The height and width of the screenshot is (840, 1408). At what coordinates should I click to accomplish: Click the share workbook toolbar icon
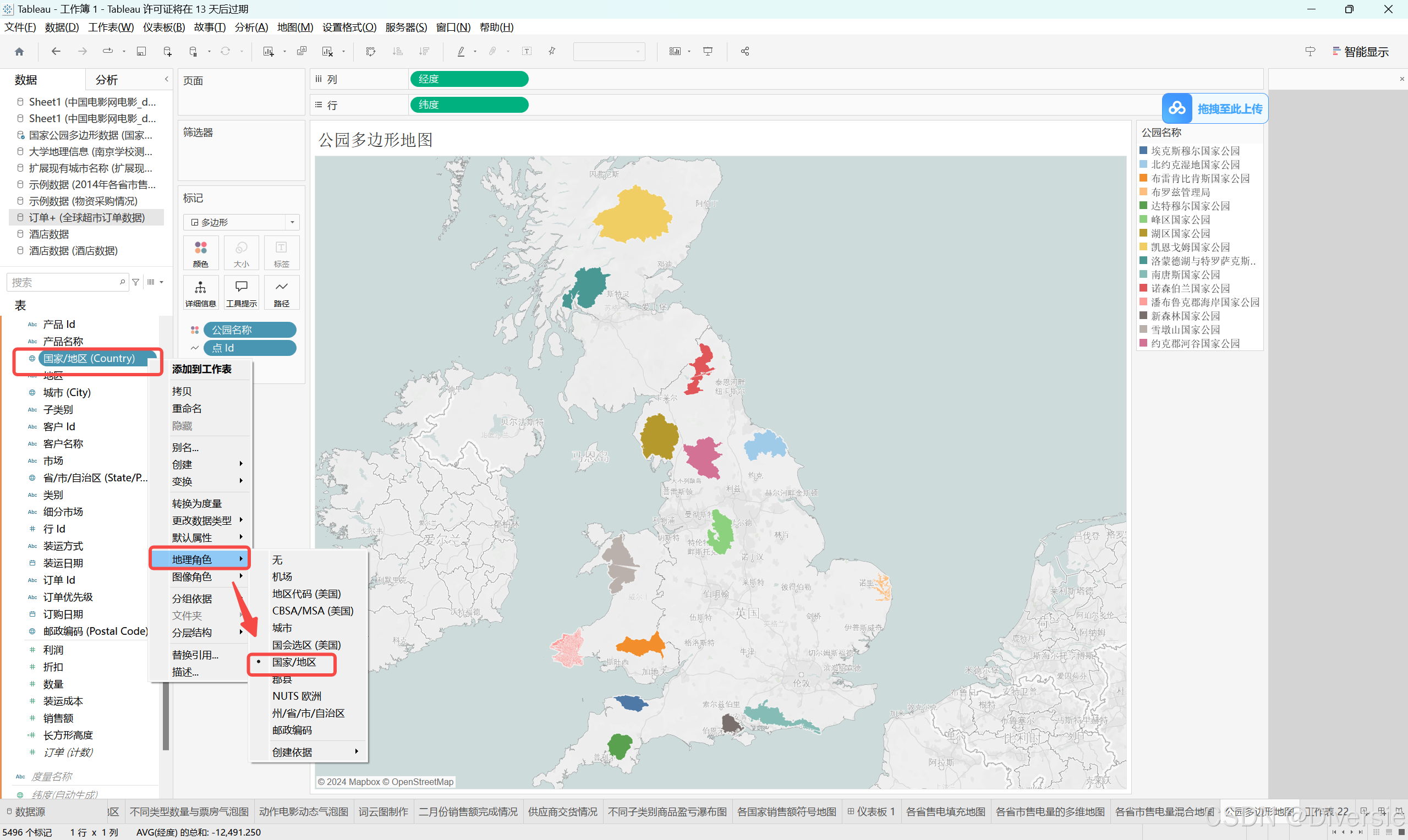click(x=745, y=52)
